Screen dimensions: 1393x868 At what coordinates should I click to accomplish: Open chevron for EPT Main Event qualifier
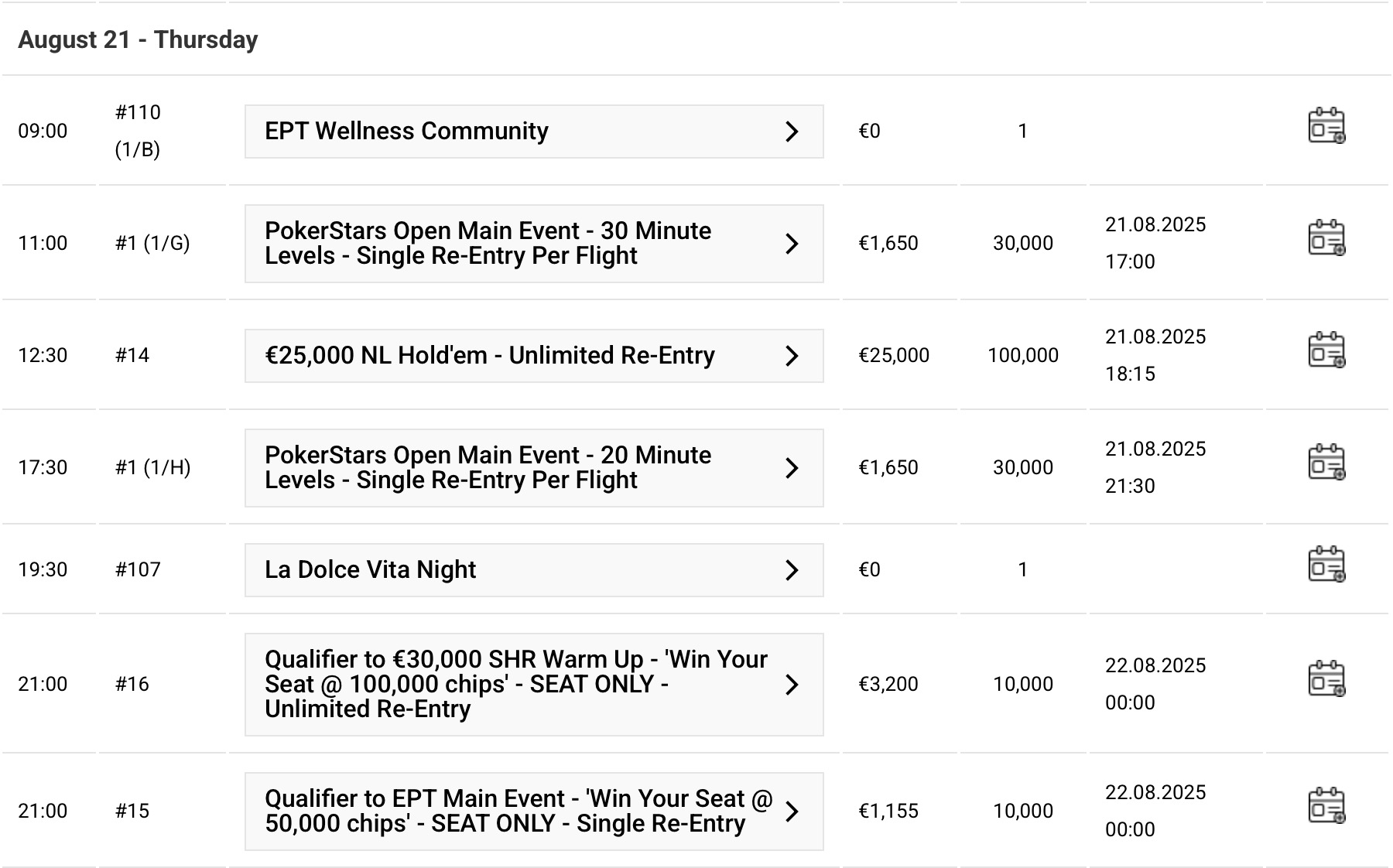792,812
